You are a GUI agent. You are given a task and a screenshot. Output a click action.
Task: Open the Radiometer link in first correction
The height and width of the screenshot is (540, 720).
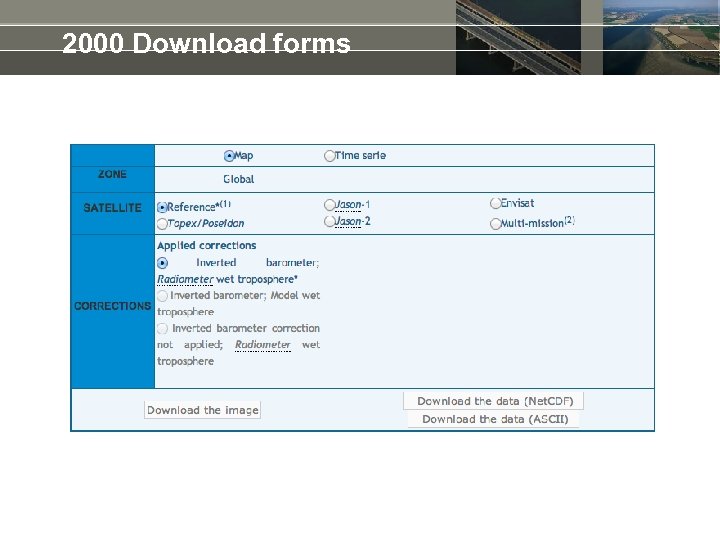(185, 279)
